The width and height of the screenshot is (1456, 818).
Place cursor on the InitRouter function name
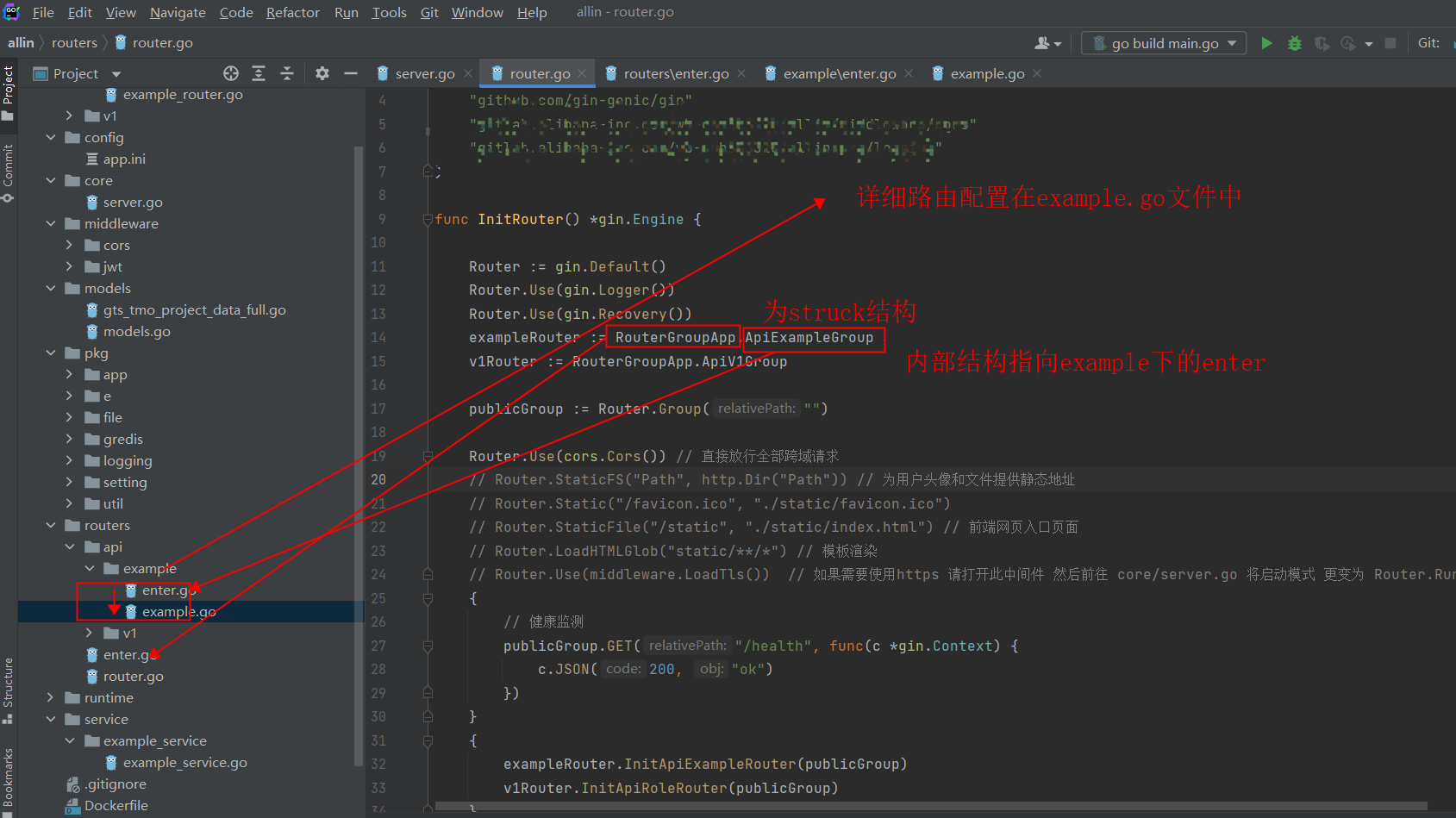tap(520, 219)
